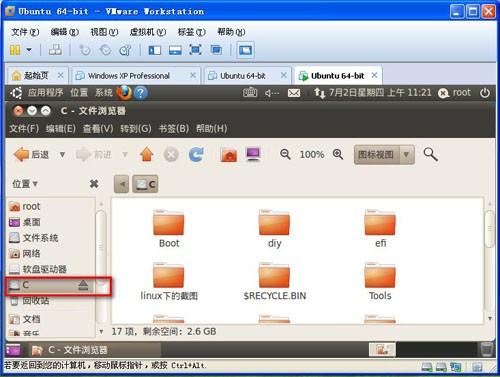Image resolution: width=500 pixels, height=377 pixels.
Task: Open VMware 虚拟机(V) menu
Action: [x=148, y=32]
